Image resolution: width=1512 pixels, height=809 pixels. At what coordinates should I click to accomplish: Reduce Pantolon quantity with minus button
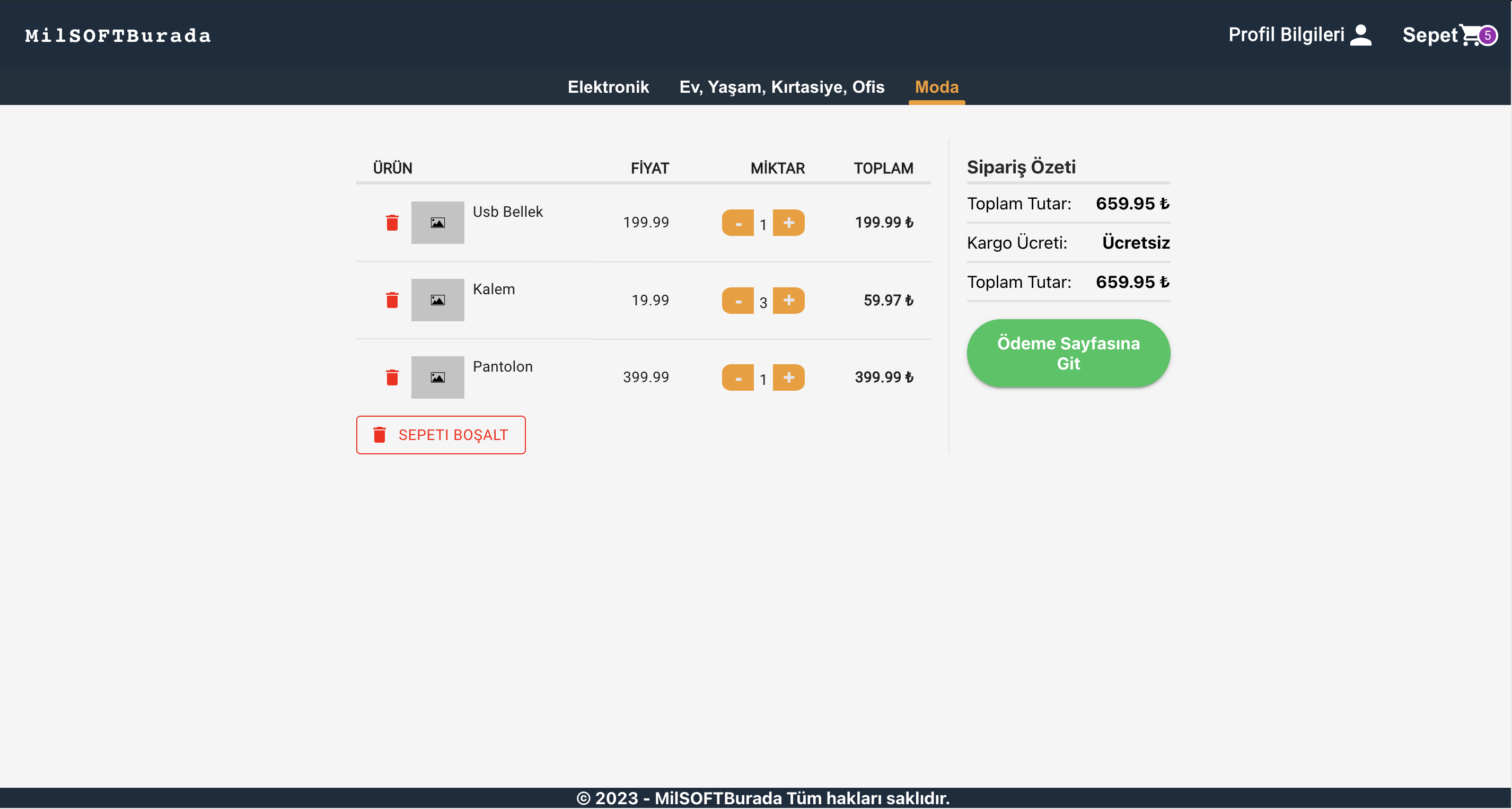pos(738,377)
